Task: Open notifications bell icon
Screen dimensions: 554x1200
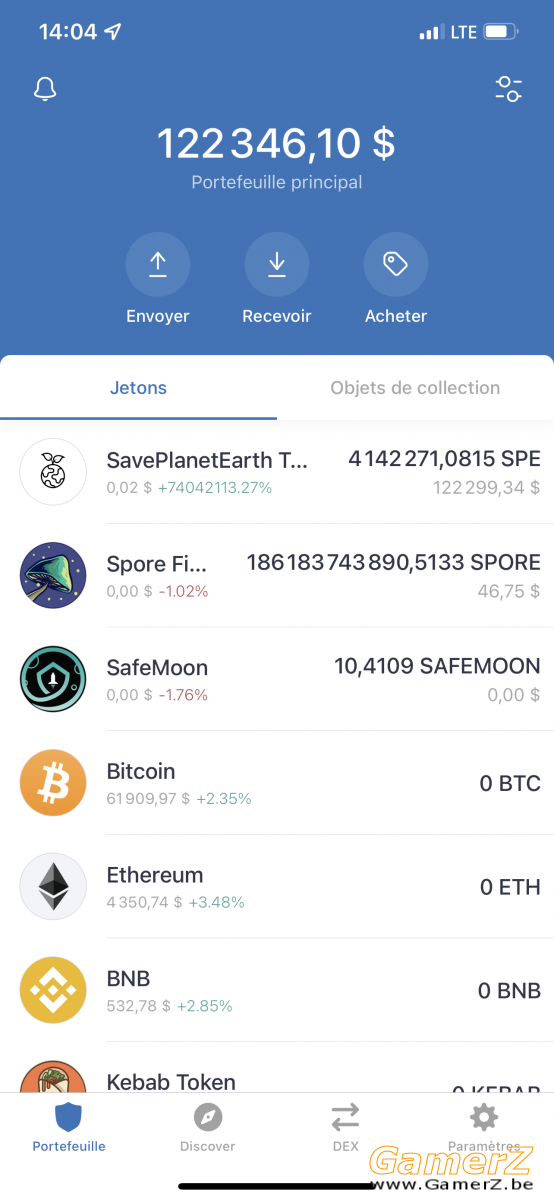Action: pyautogui.click(x=45, y=89)
